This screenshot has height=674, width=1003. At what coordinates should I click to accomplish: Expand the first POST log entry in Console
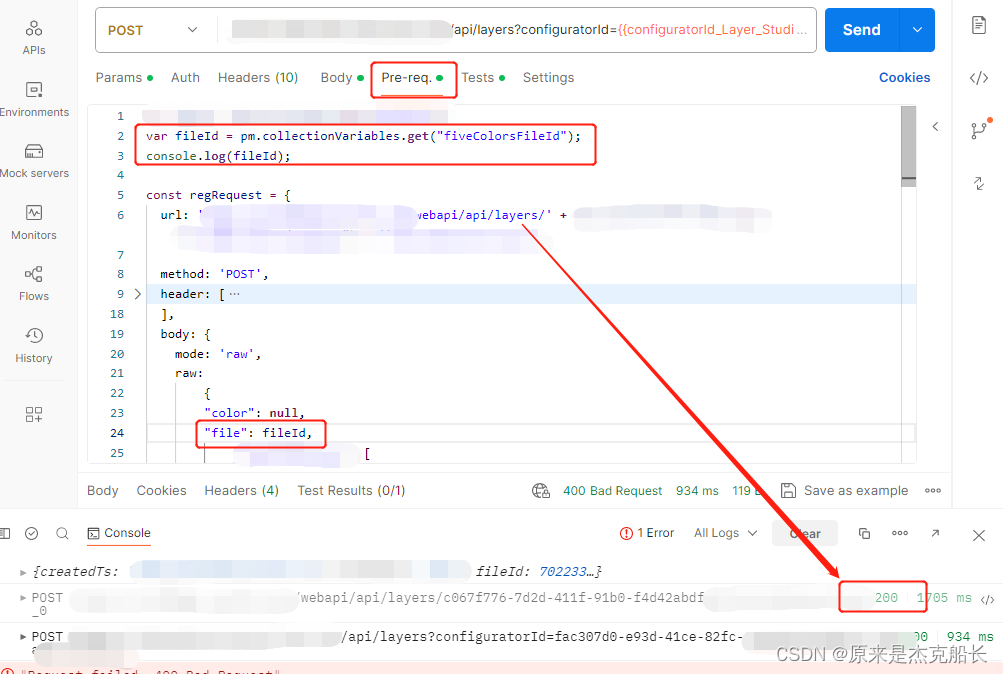point(22,597)
